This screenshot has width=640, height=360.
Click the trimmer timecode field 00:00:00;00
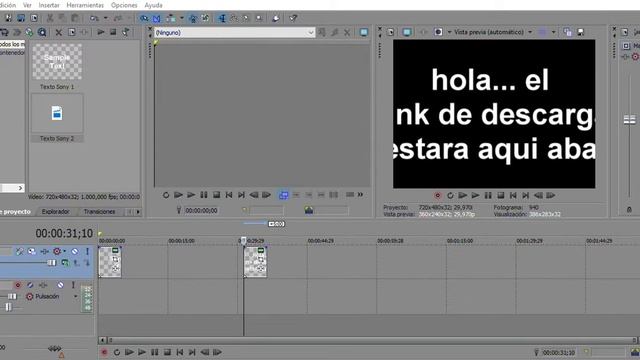pos(201,211)
